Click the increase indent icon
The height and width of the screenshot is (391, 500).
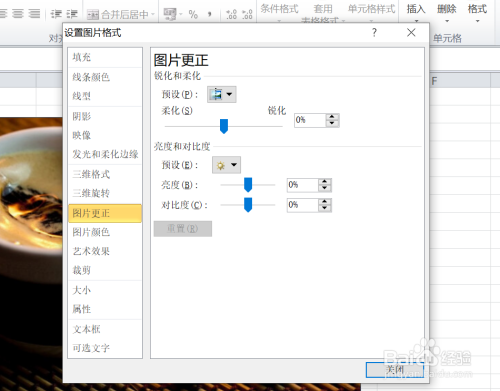(72, 14)
